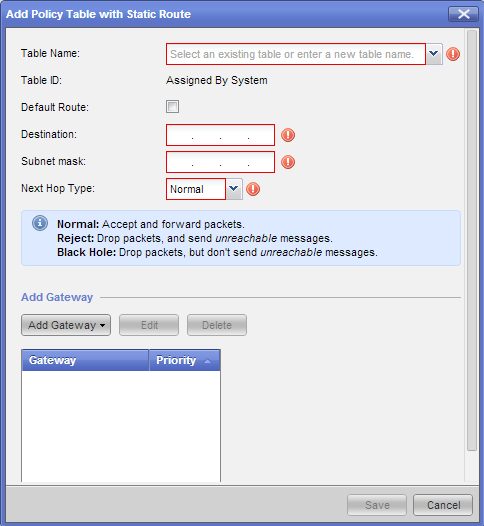Image resolution: width=484 pixels, height=526 pixels.
Task: Click the error icon beside Subnet mask
Action: pos(288,162)
